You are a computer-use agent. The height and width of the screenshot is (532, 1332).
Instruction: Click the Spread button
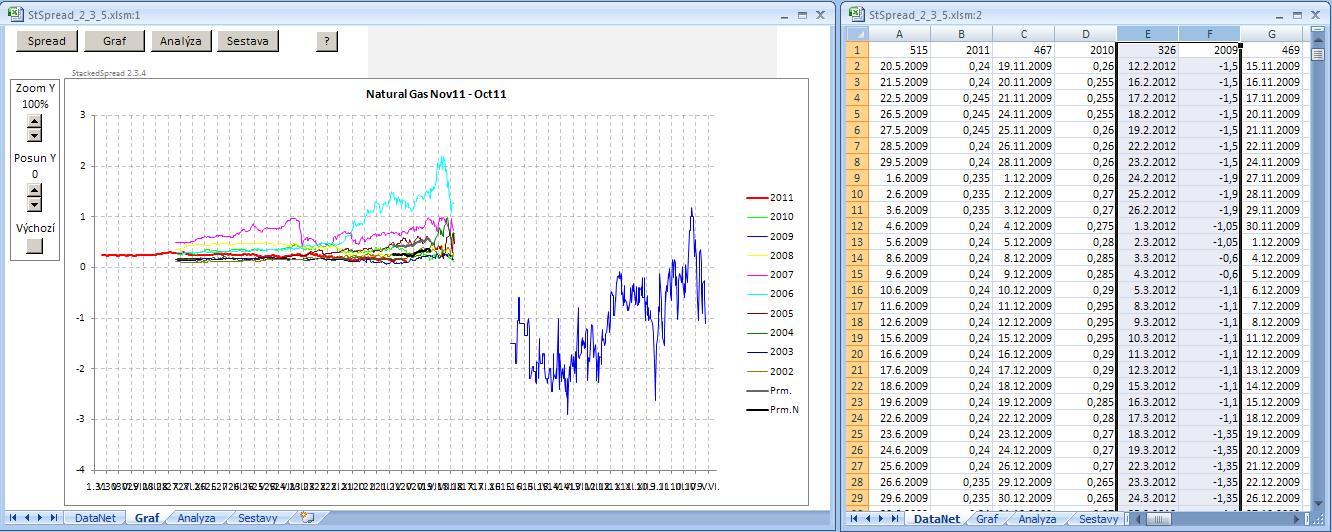click(x=47, y=41)
